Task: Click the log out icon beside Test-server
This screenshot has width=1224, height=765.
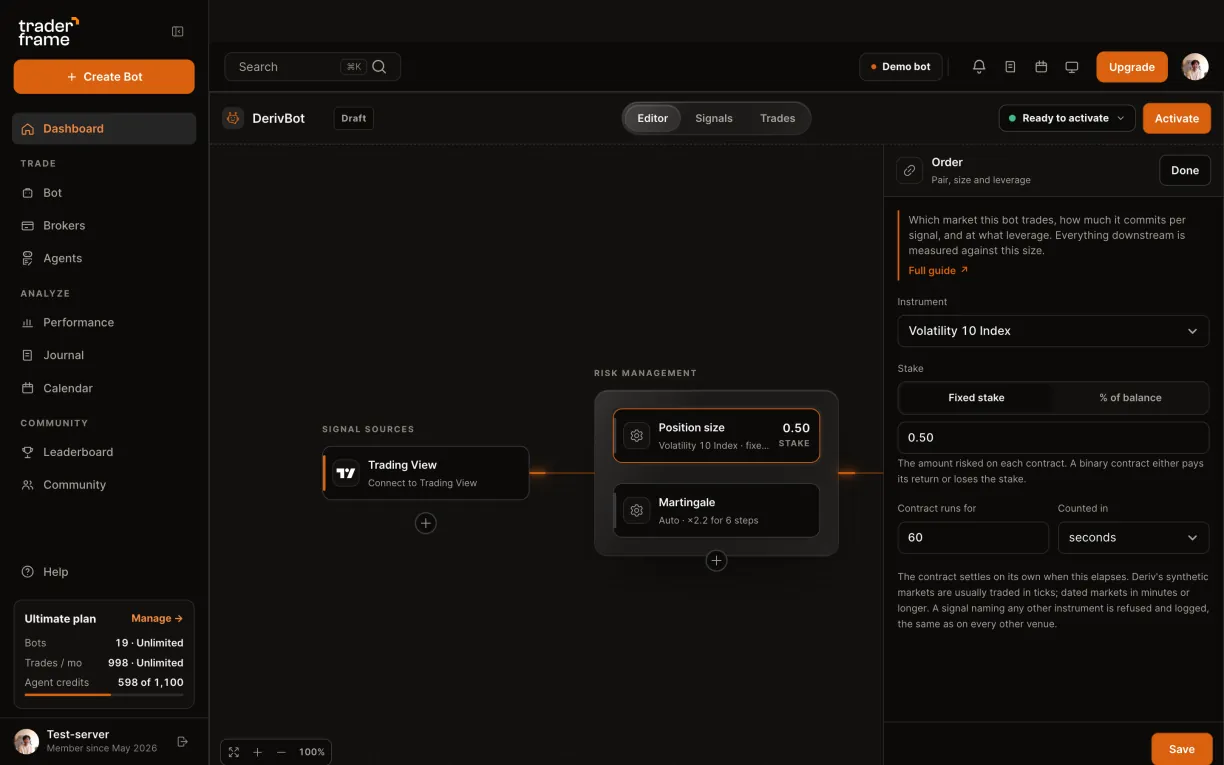Action: pos(182,741)
